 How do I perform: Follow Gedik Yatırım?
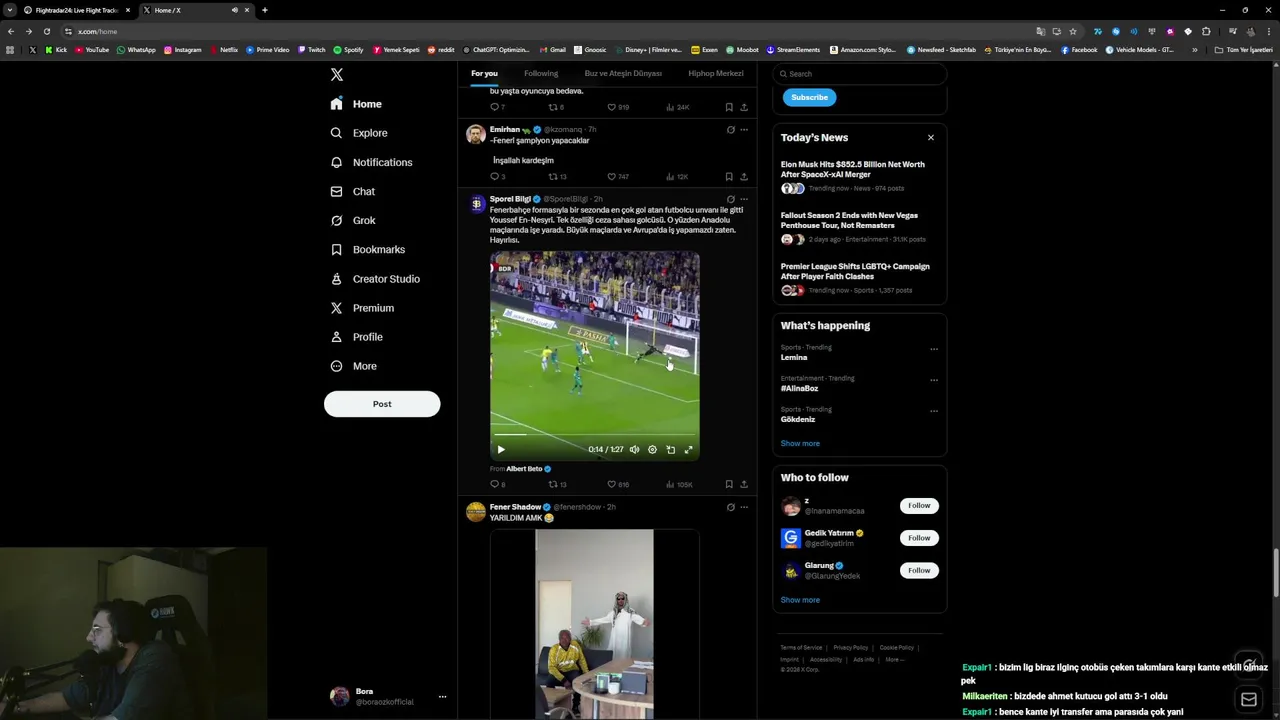click(919, 538)
